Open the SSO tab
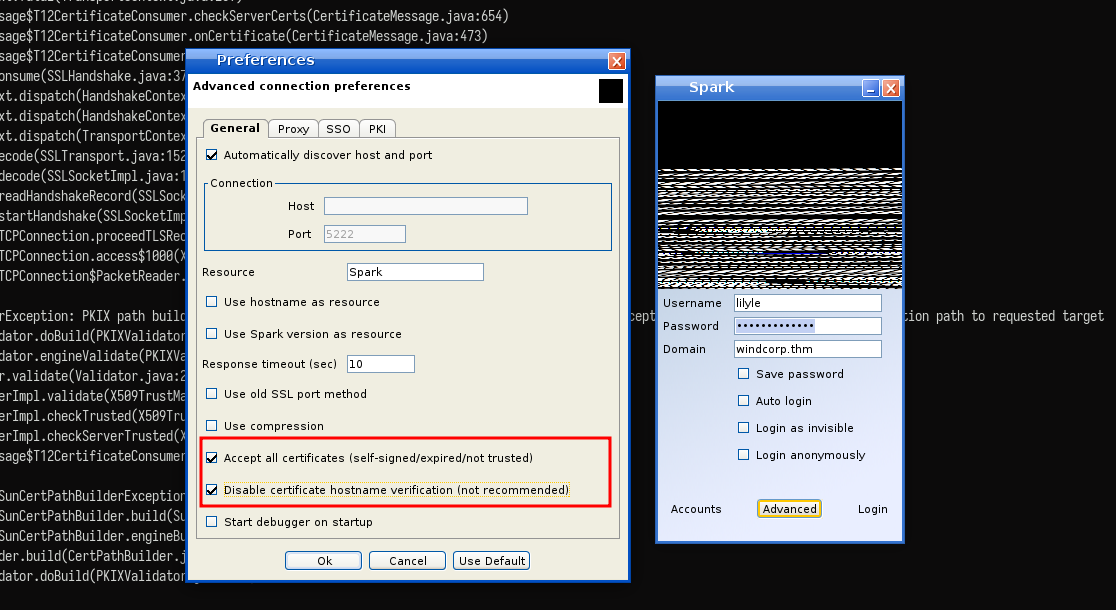This screenshot has height=610, width=1116. (338, 129)
